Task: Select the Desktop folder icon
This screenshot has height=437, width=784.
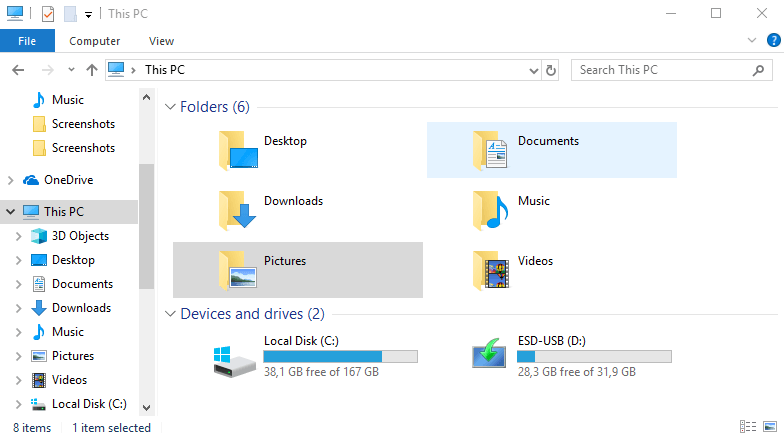Action: coord(238,150)
